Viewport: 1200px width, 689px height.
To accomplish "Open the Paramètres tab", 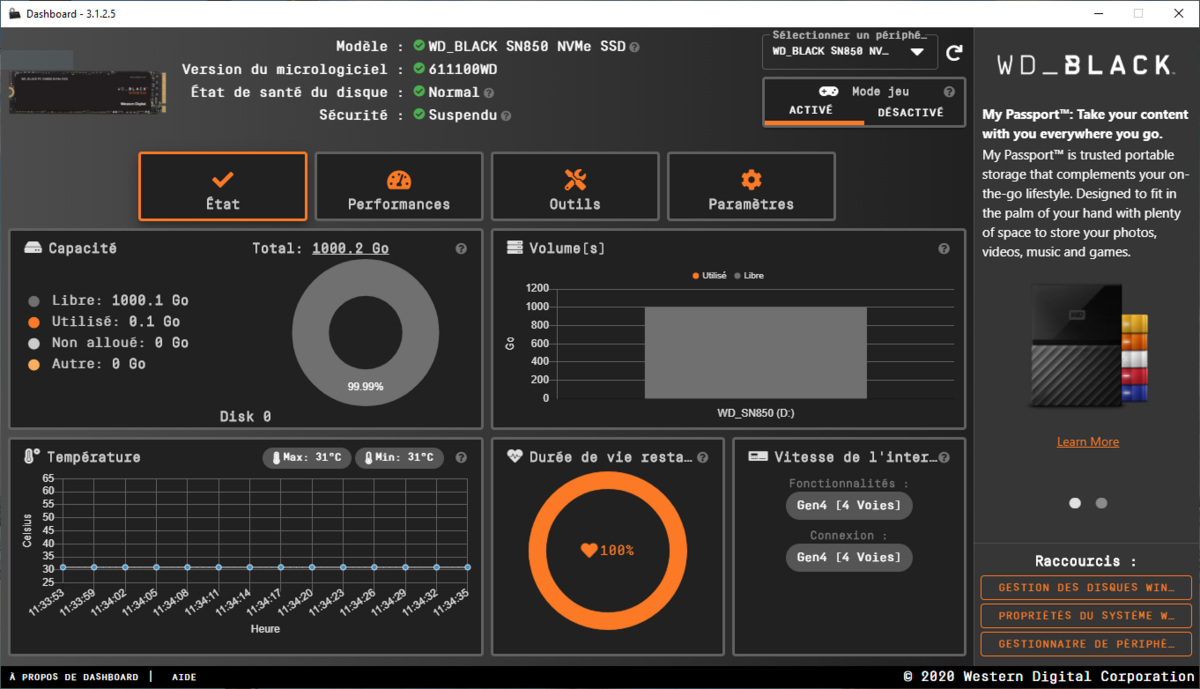I will click(x=751, y=186).
